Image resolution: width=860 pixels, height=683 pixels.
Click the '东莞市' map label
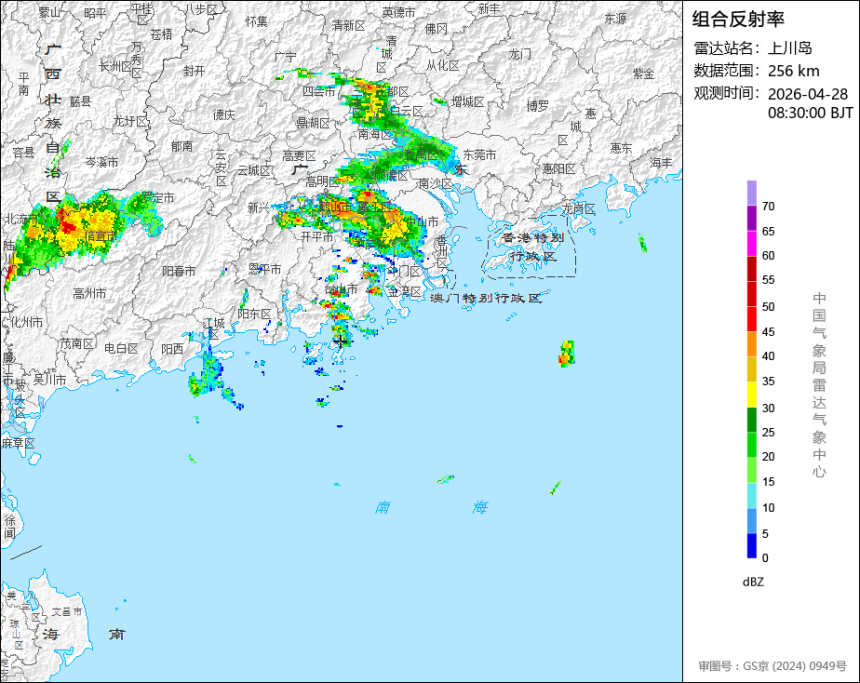[x=480, y=155]
